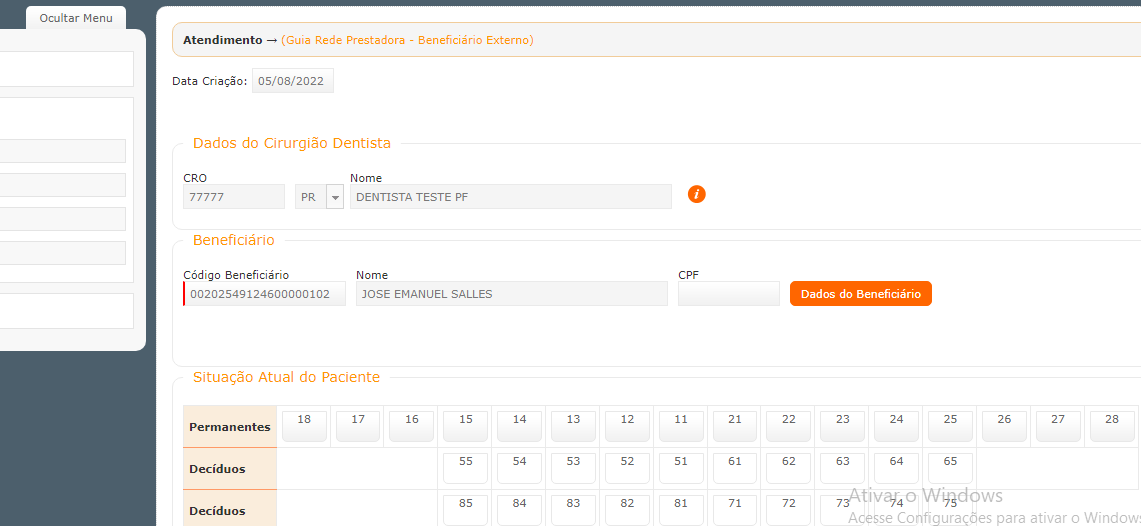This screenshot has height=526, width=1141.
Task: Select deciduous tooth 55
Action: click(x=466, y=468)
